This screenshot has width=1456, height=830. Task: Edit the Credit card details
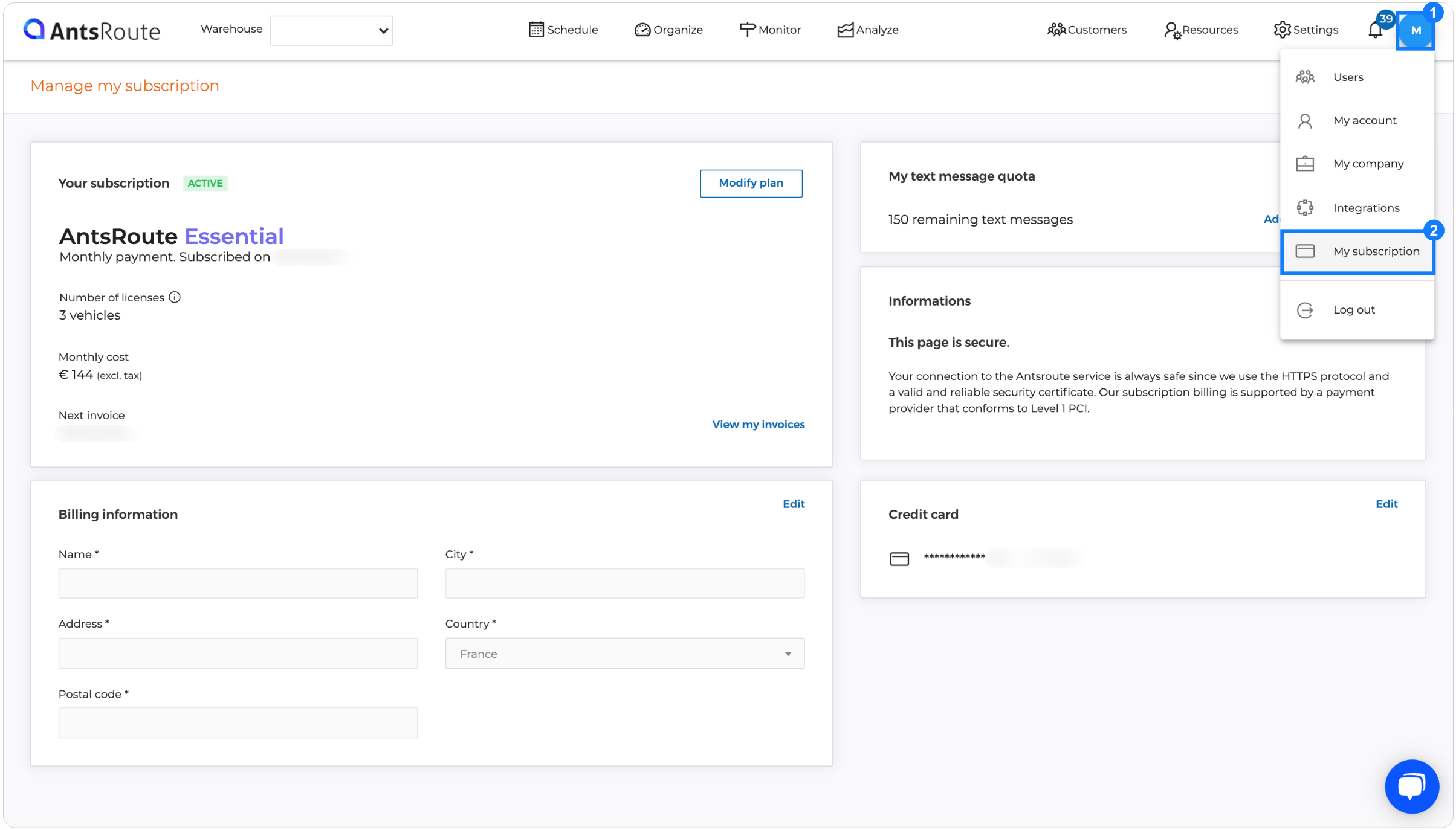[x=1386, y=504]
